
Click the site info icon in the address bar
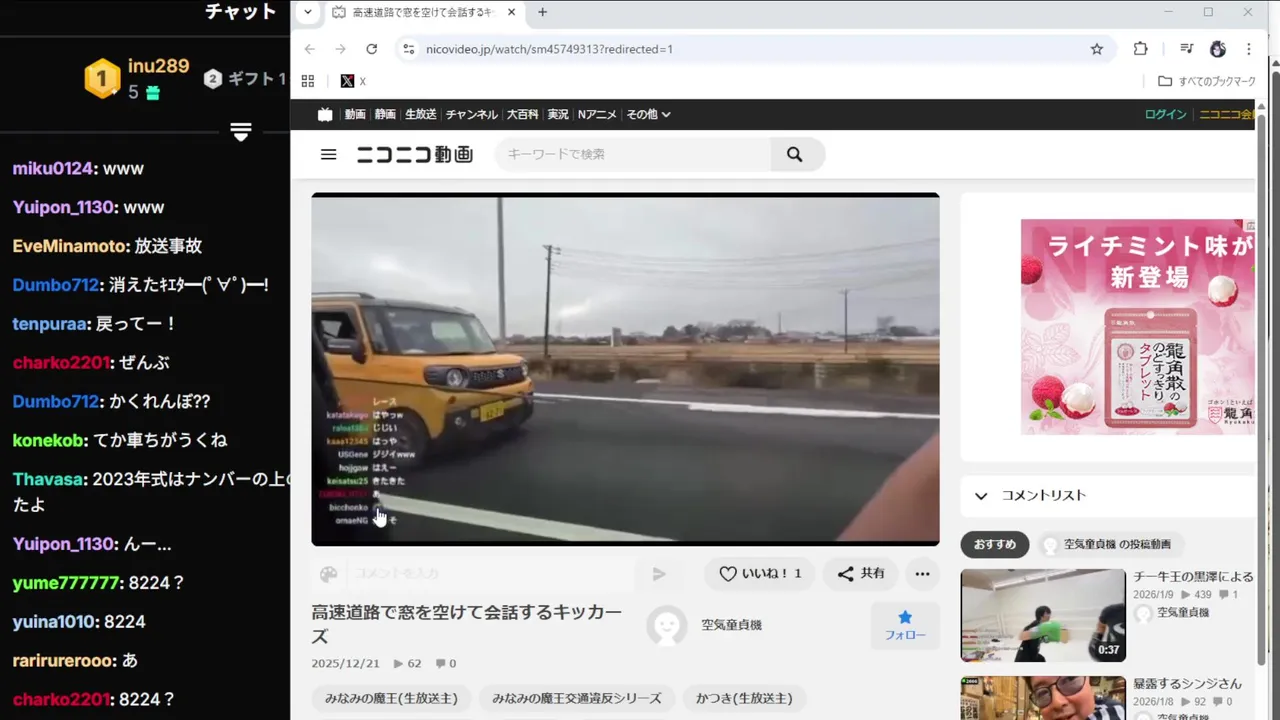pos(407,49)
